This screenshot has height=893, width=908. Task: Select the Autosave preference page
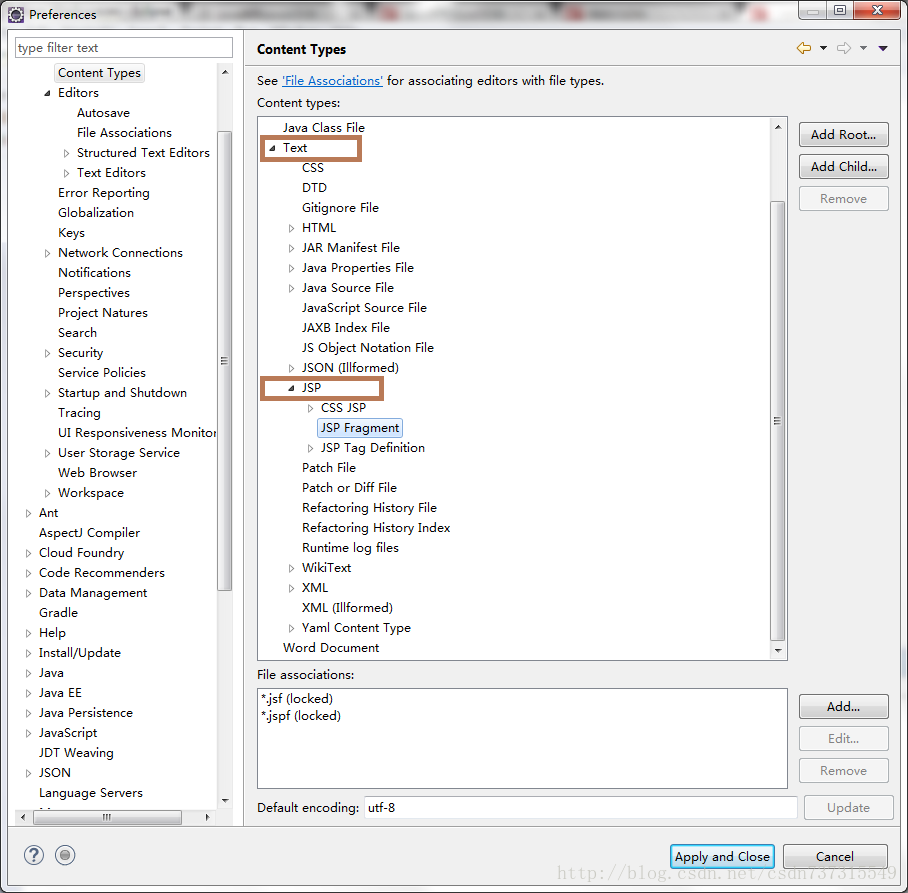point(103,113)
